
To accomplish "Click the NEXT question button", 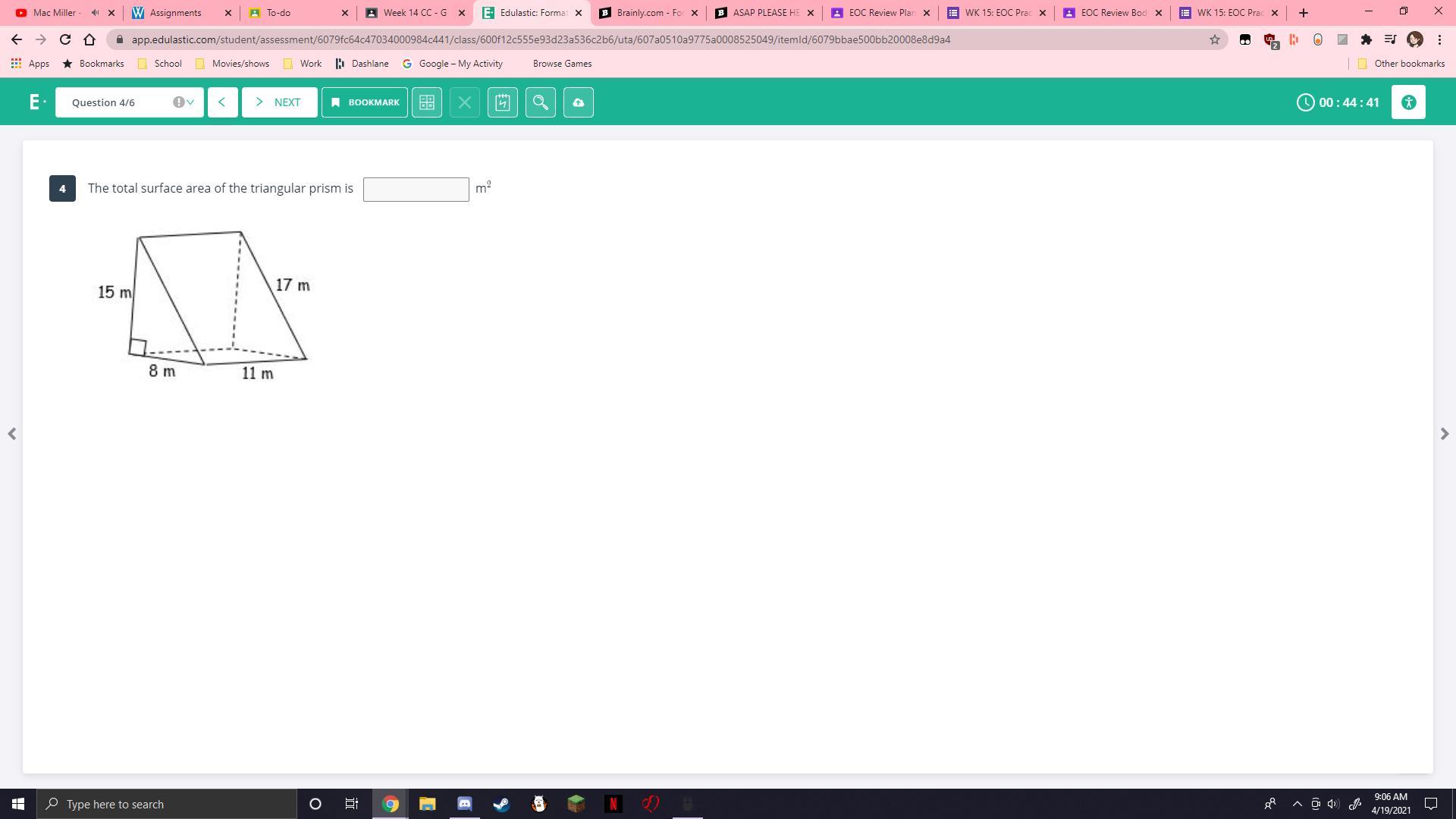I will tap(279, 102).
